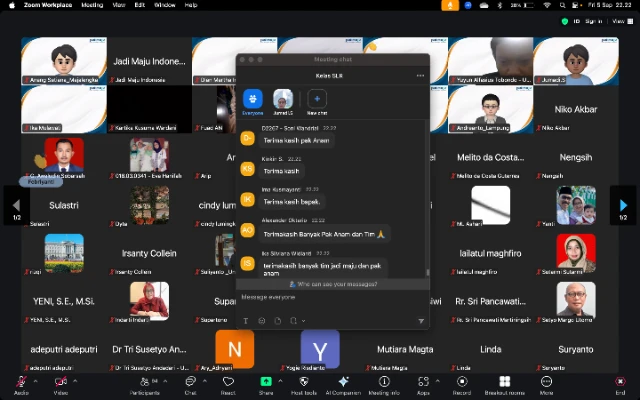Open Host tools shield icon

pyautogui.click(x=303, y=382)
